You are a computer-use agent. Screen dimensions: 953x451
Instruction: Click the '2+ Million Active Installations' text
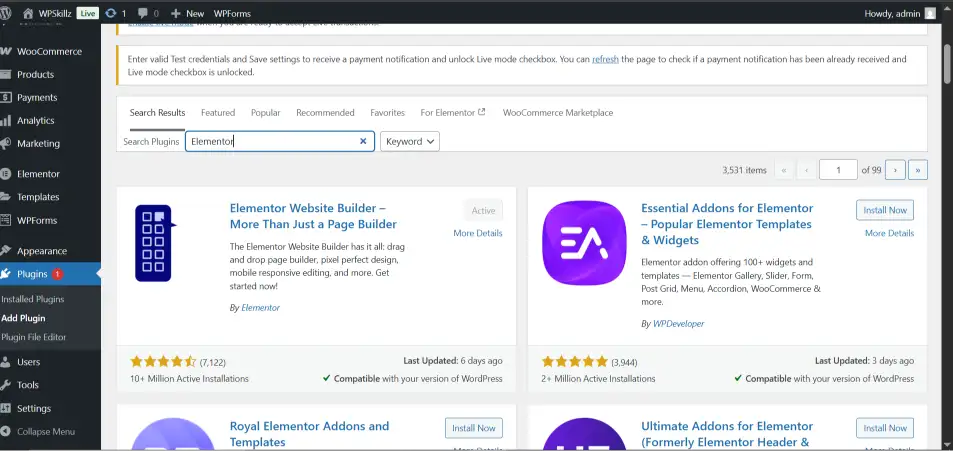599,379
